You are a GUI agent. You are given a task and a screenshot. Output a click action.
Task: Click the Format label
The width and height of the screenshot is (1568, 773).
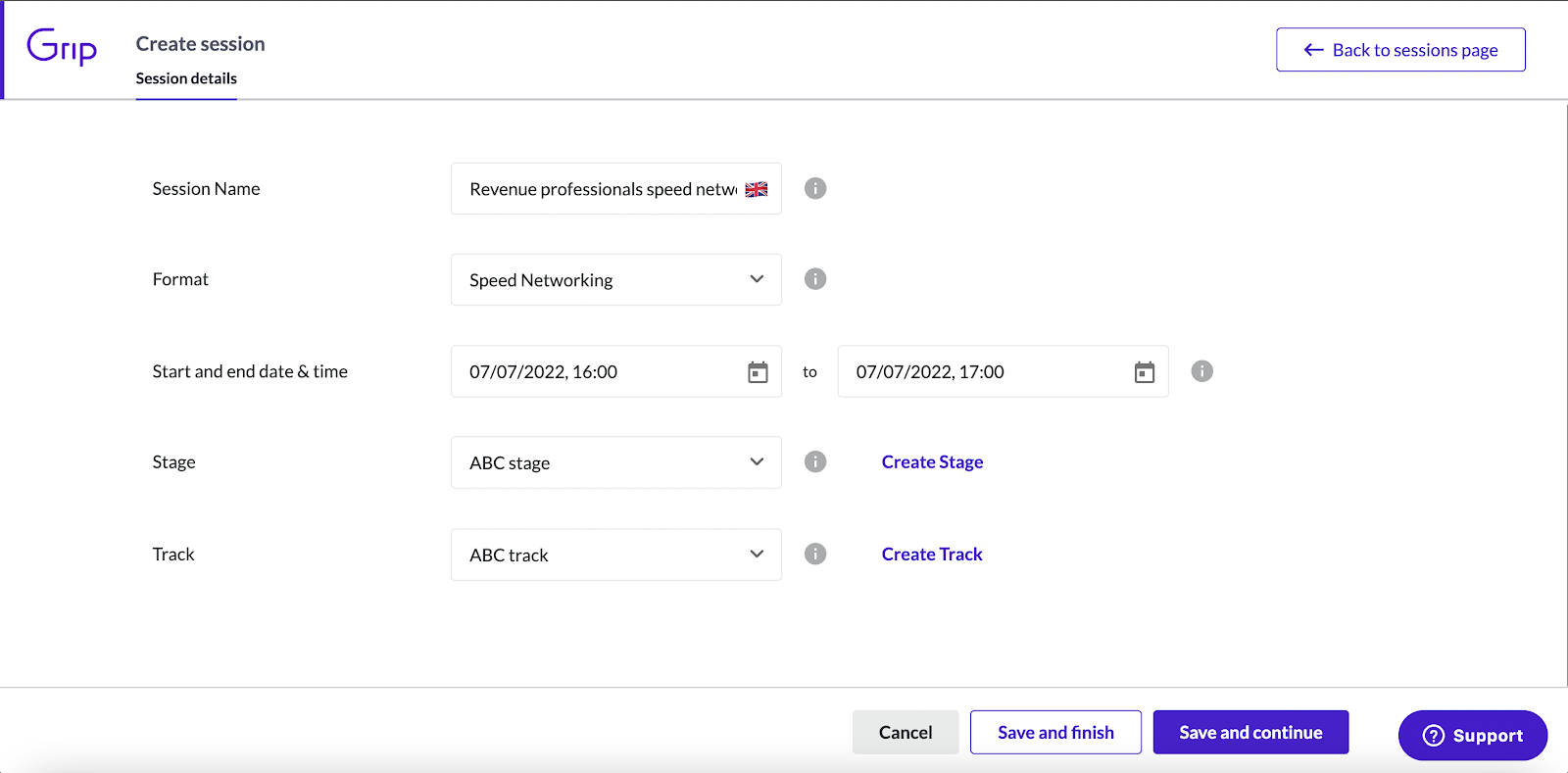180,279
